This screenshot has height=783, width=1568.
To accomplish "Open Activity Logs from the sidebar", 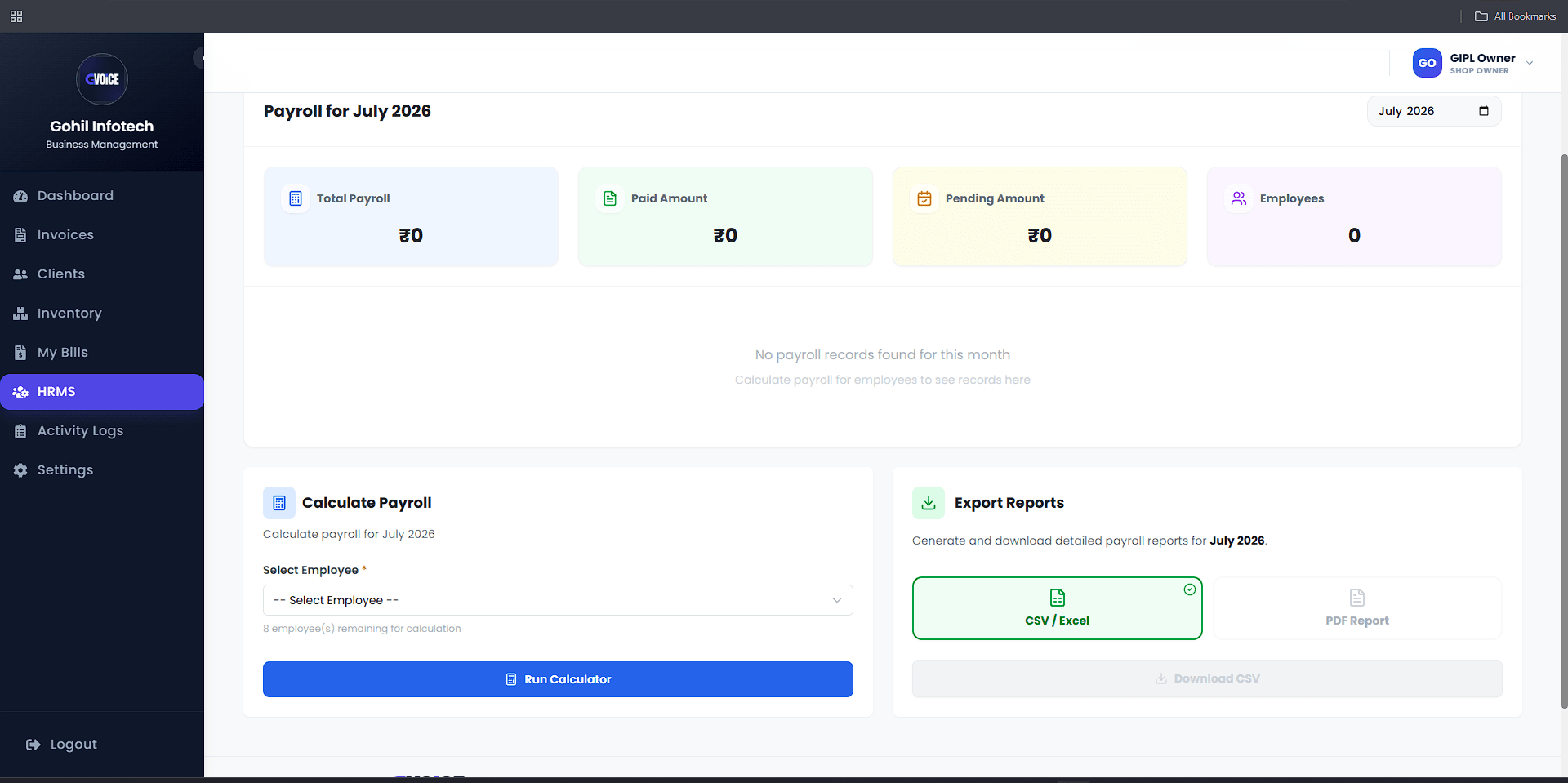I will click(x=102, y=431).
